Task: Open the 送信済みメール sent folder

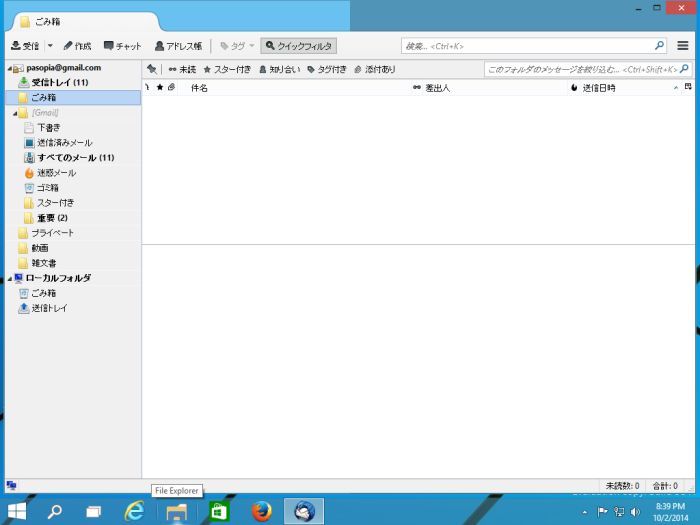Action: 64,143
